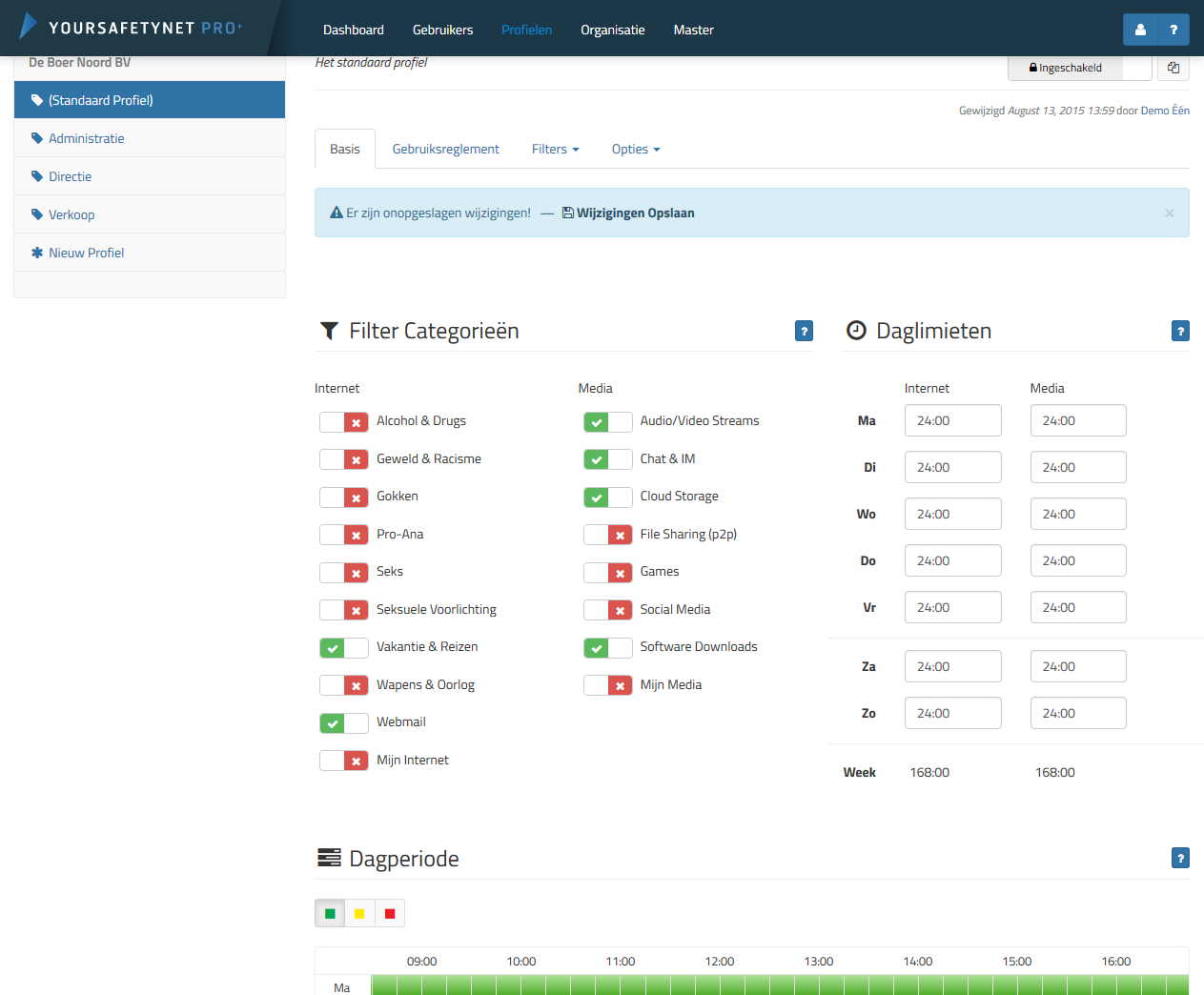1204x995 pixels.
Task: Toggle the File Sharing (p2p) filter
Action: (608, 536)
